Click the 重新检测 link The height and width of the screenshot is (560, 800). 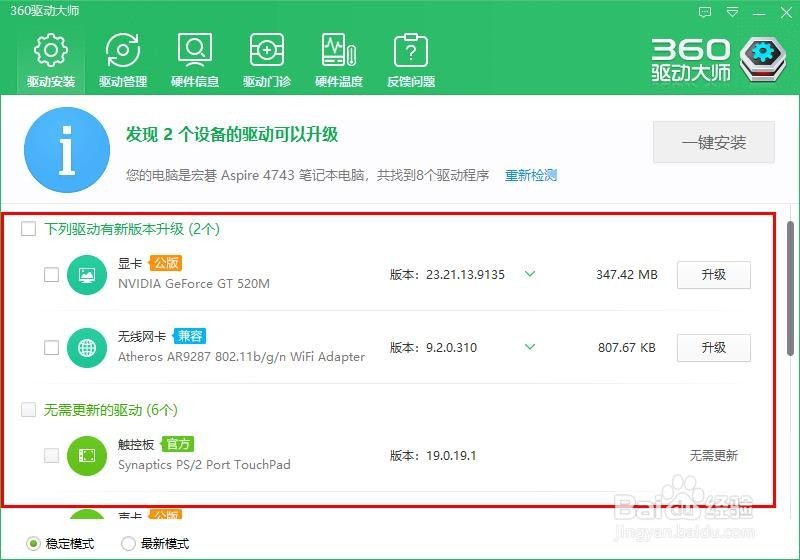[x=531, y=175]
